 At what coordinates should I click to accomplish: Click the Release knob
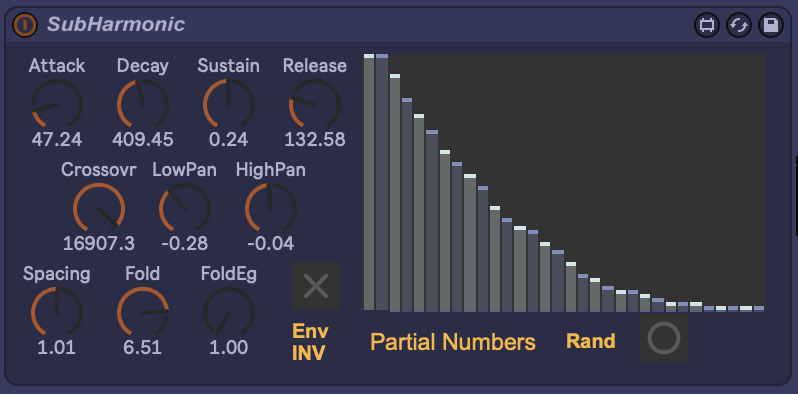point(315,104)
